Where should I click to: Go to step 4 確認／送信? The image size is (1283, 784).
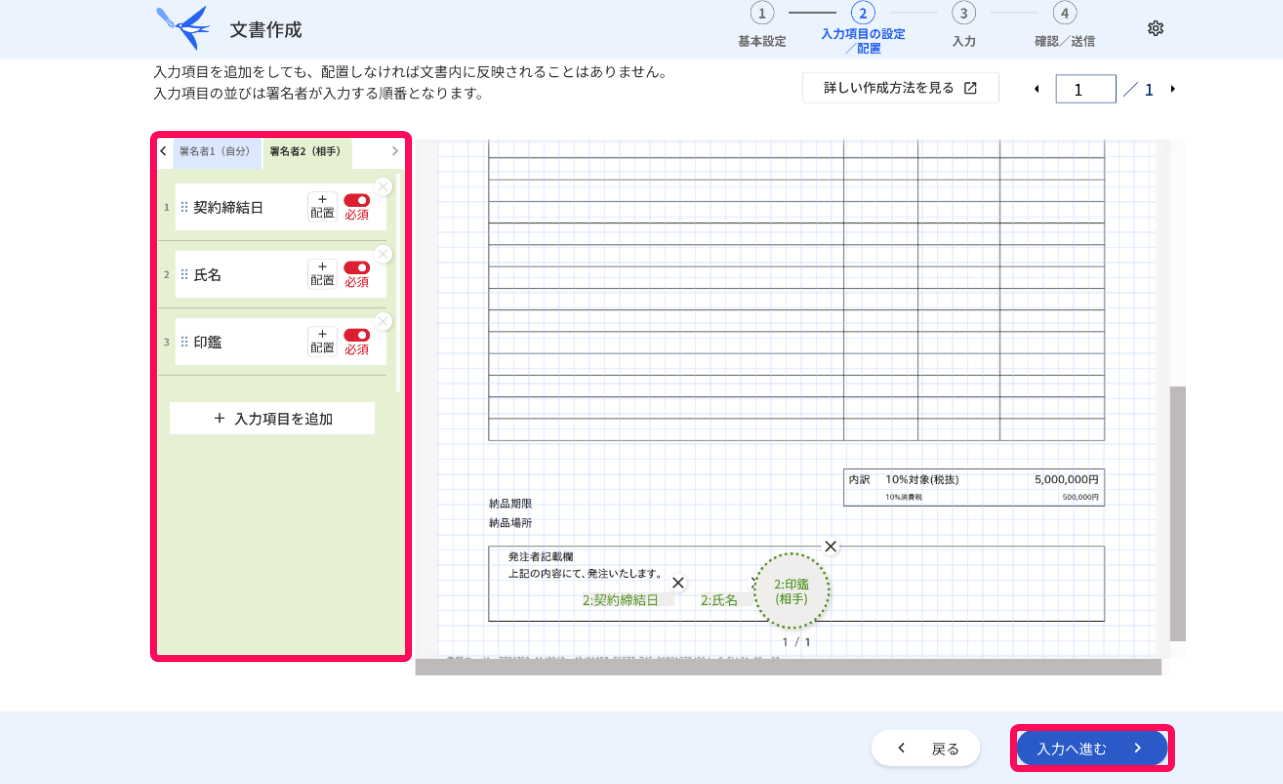tap(1065, 26)
